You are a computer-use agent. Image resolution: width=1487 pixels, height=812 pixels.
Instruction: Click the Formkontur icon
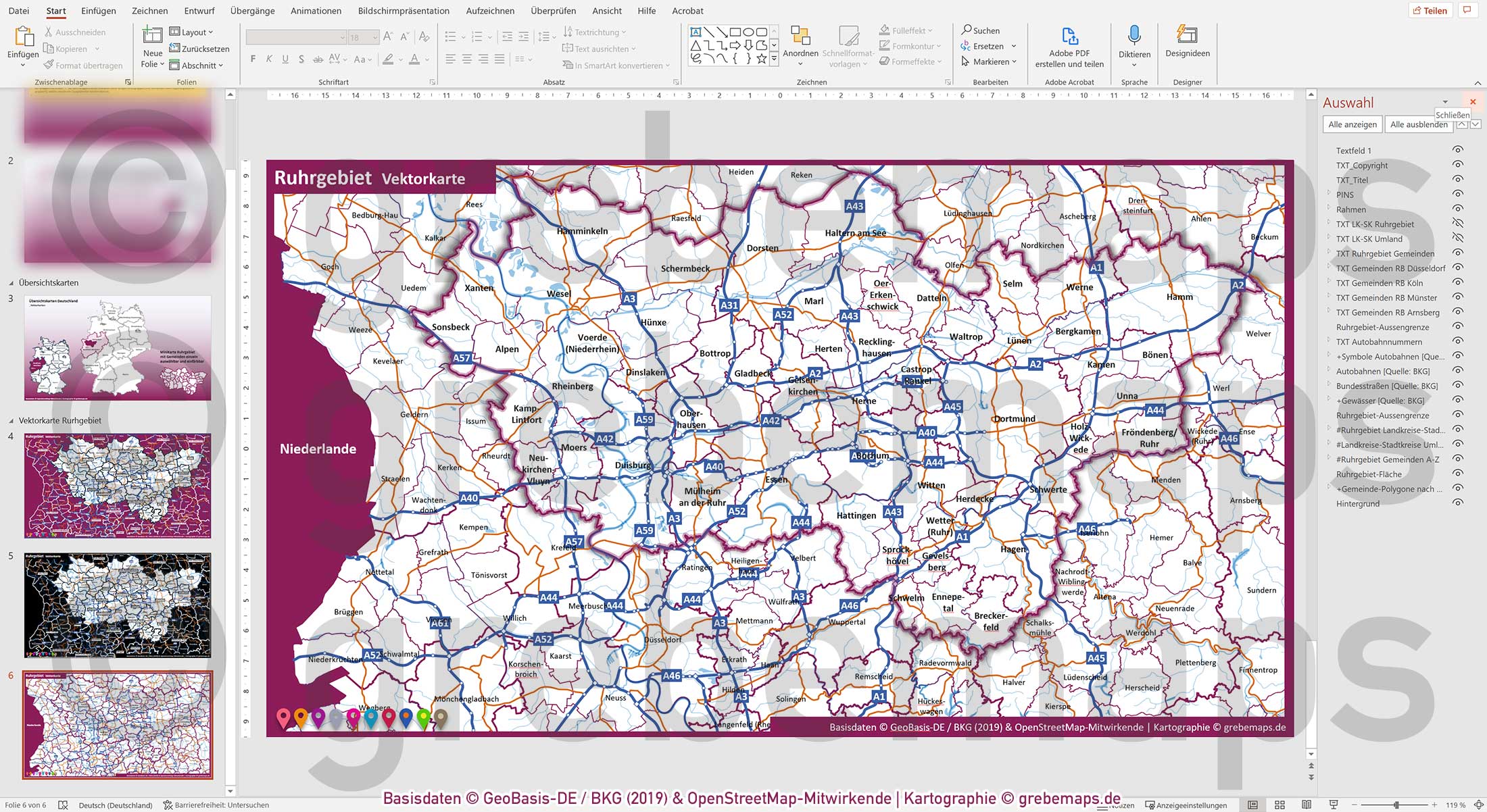point(884,46)
